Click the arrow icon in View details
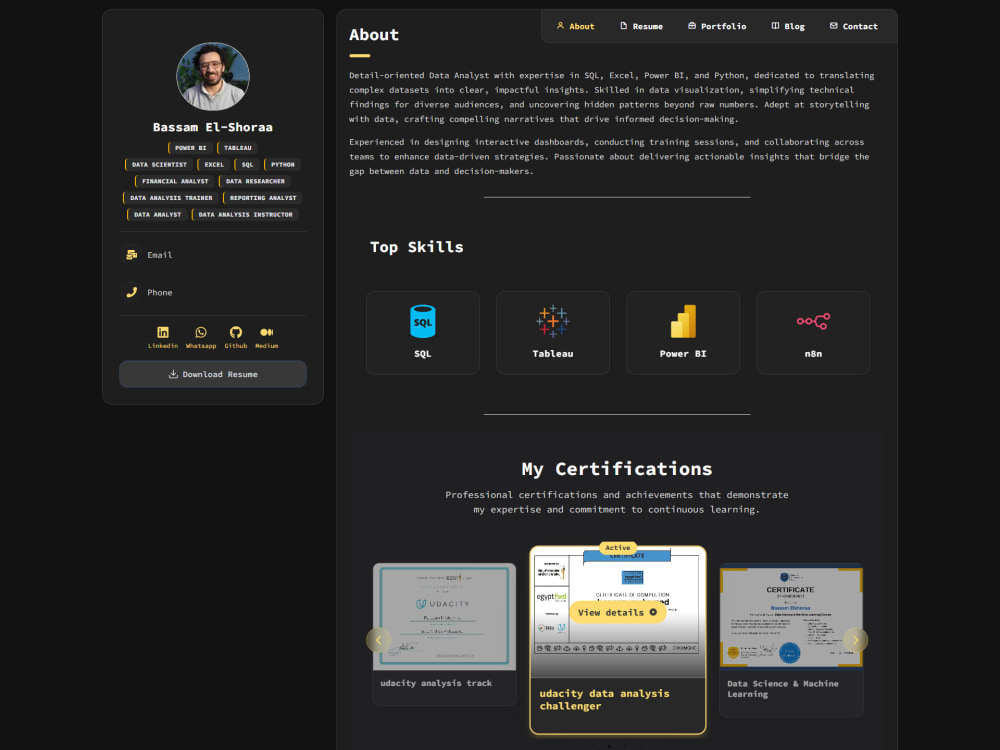This screenshot has width=1000, height=750. point(653,612)
